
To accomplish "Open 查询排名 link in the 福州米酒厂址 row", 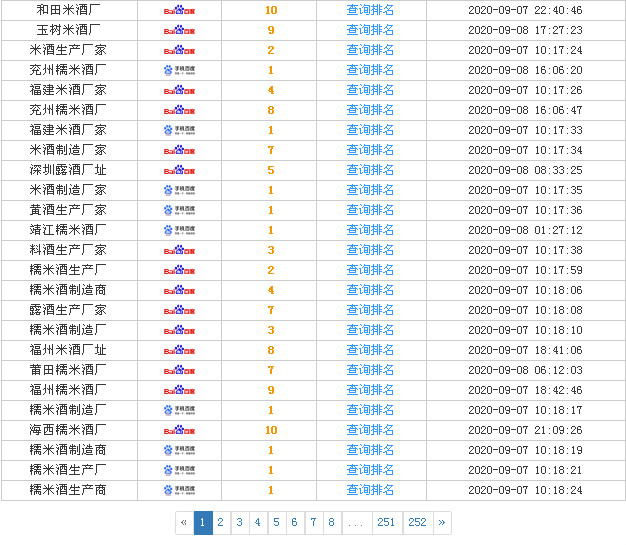I will (370, 350).
